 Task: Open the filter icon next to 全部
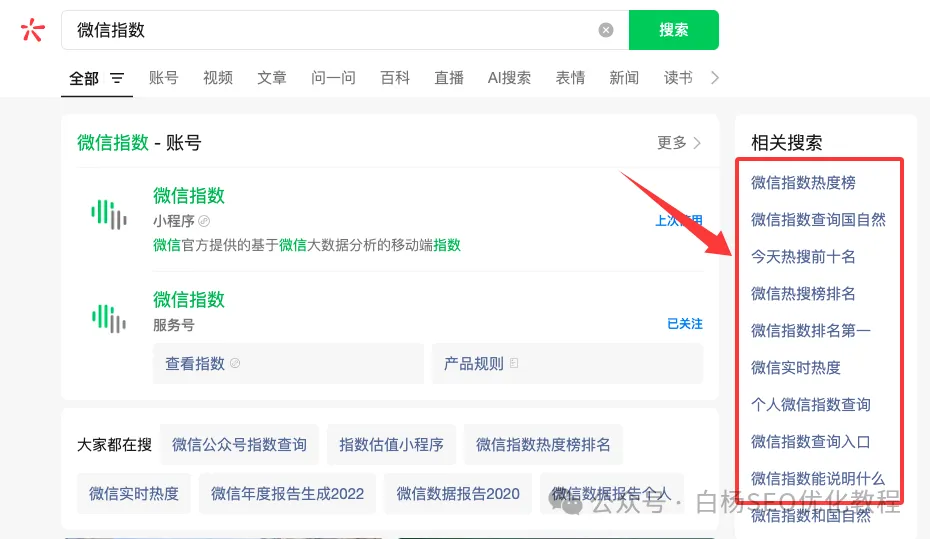pos(117,78)
